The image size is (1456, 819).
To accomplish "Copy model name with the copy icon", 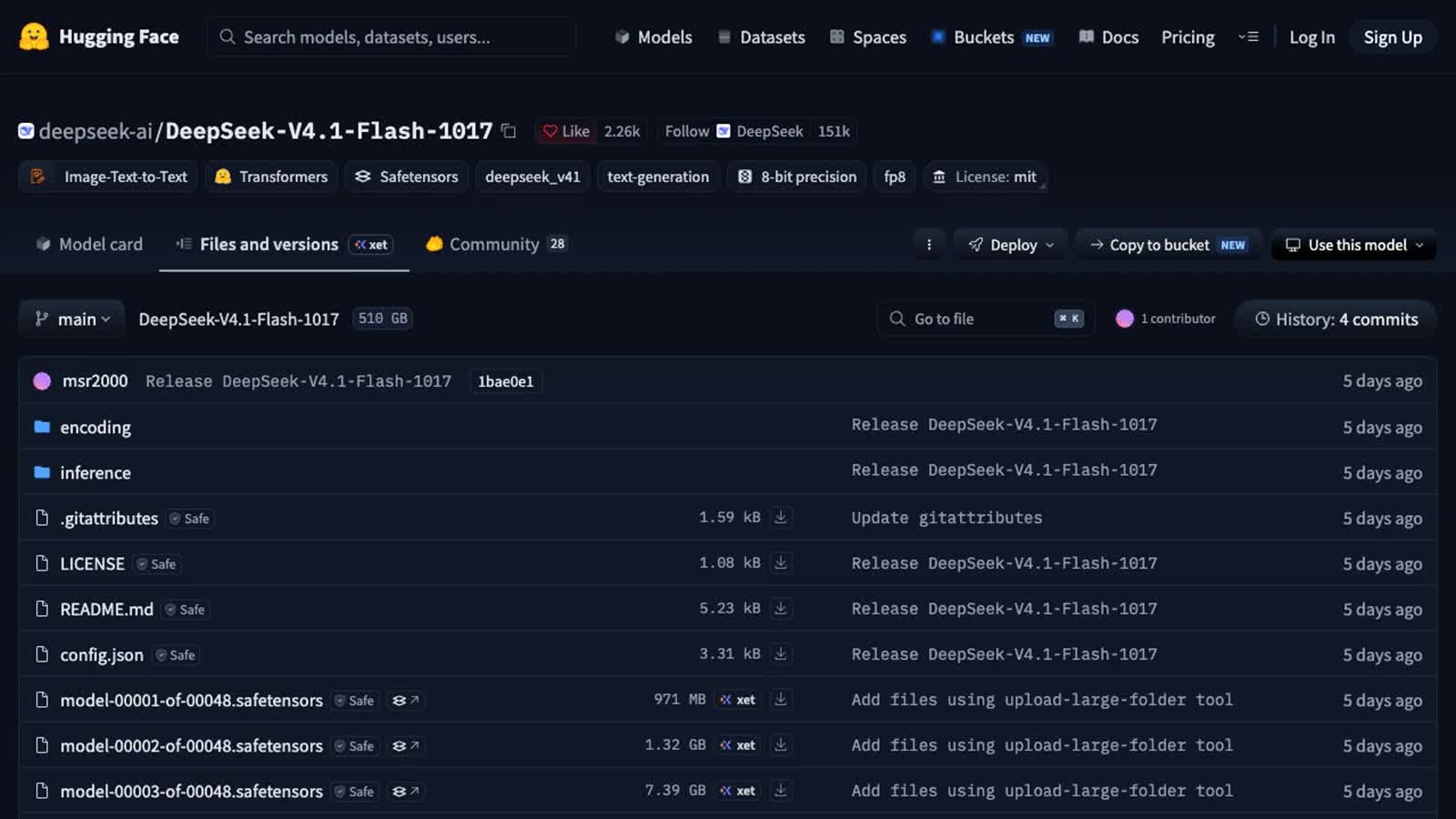I will [x=509, y=131].
